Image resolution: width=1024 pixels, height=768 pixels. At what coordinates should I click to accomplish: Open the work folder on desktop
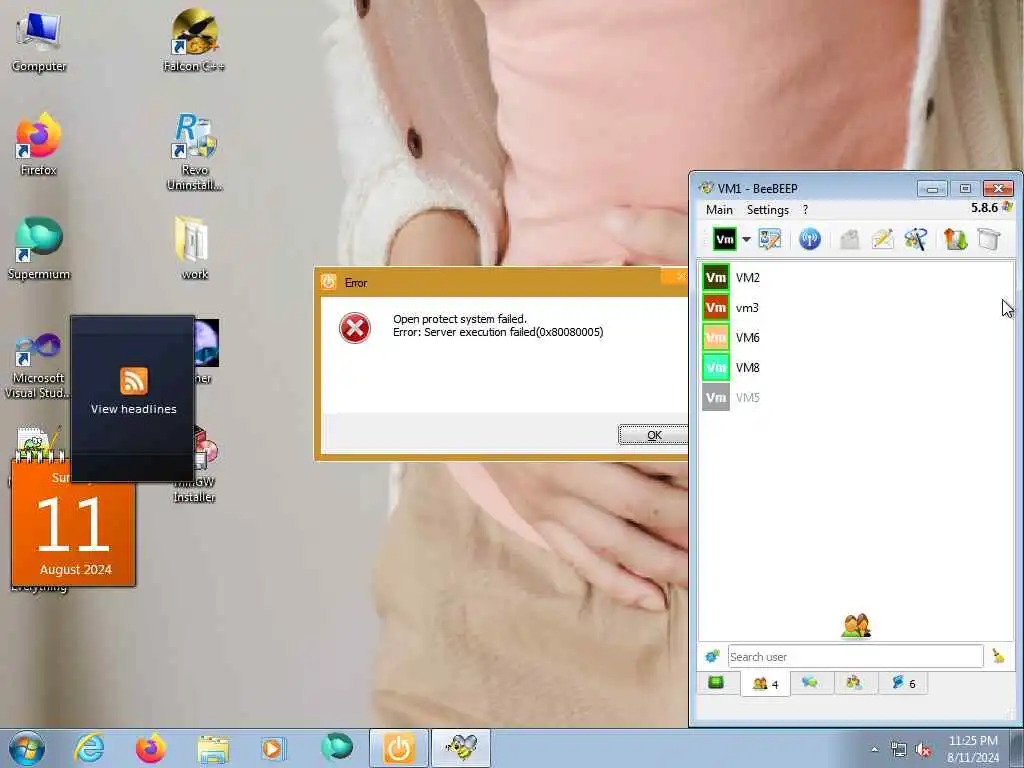[x=194, y=249]
